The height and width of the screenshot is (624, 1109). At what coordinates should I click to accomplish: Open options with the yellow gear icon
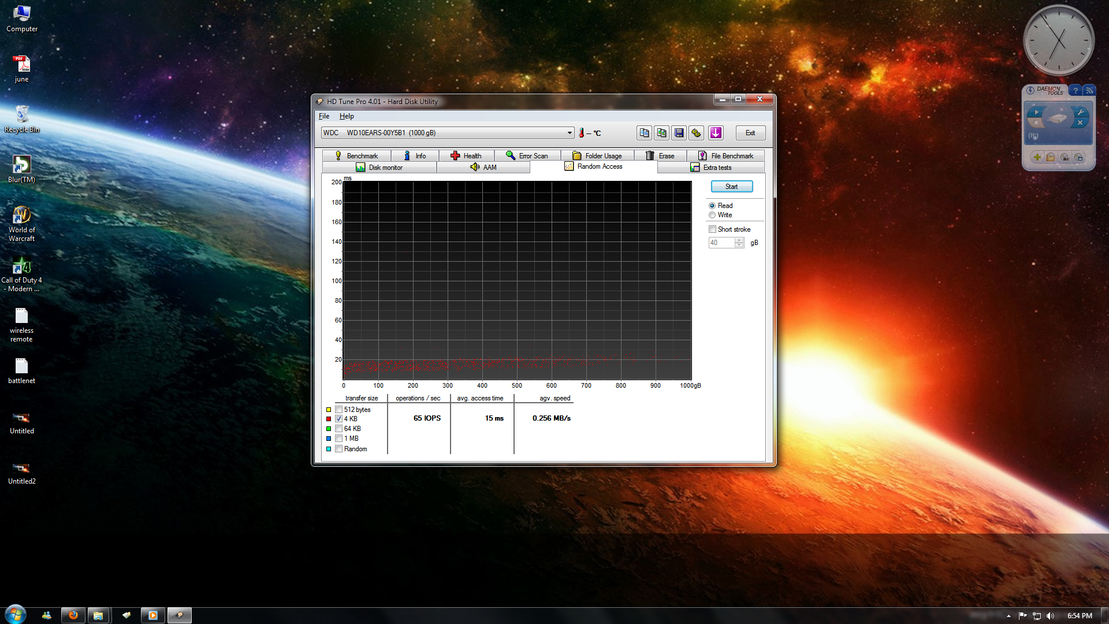[x=698, y=132]
